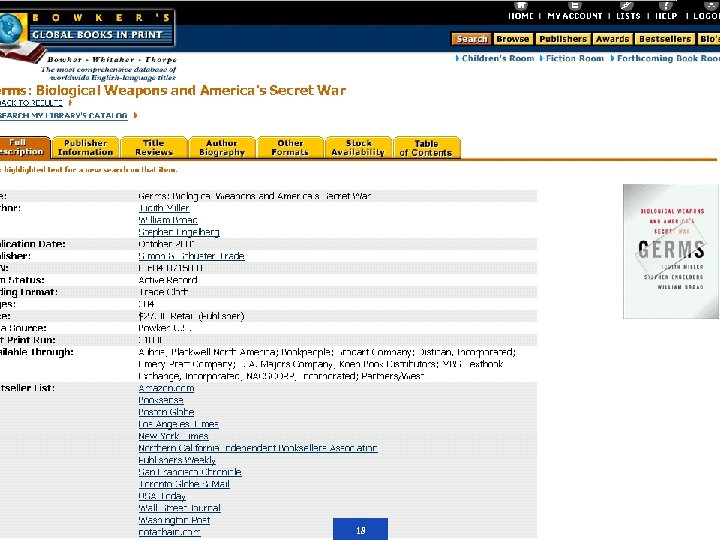720x540 pixels.
Task: Click arrow bullet before Forthcoming Book Room
Action: coord(612,58)
